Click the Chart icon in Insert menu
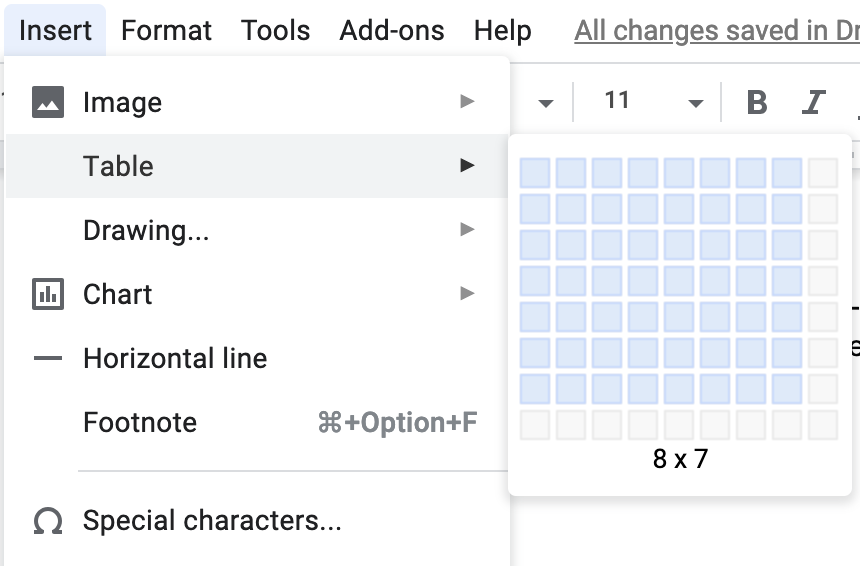Screen dimensions: 860x566 tap(48, 294)
